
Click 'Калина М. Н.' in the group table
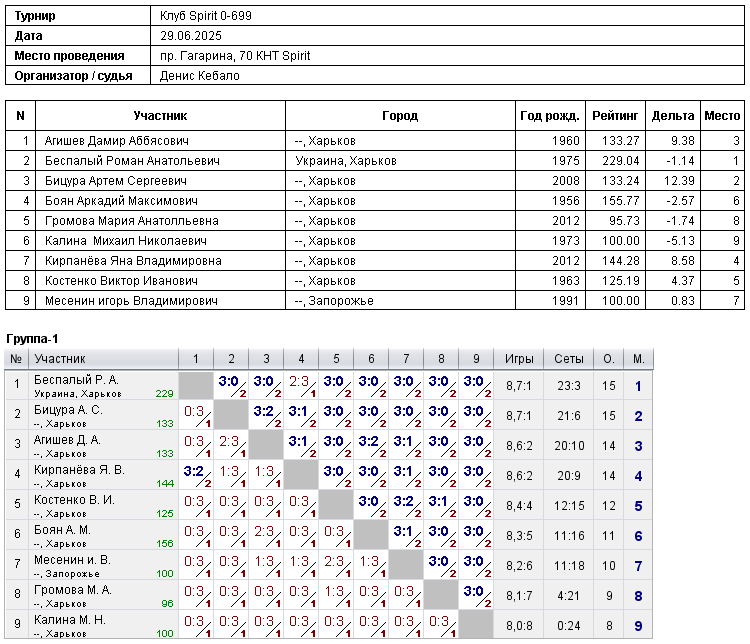[x=70, y=620]
